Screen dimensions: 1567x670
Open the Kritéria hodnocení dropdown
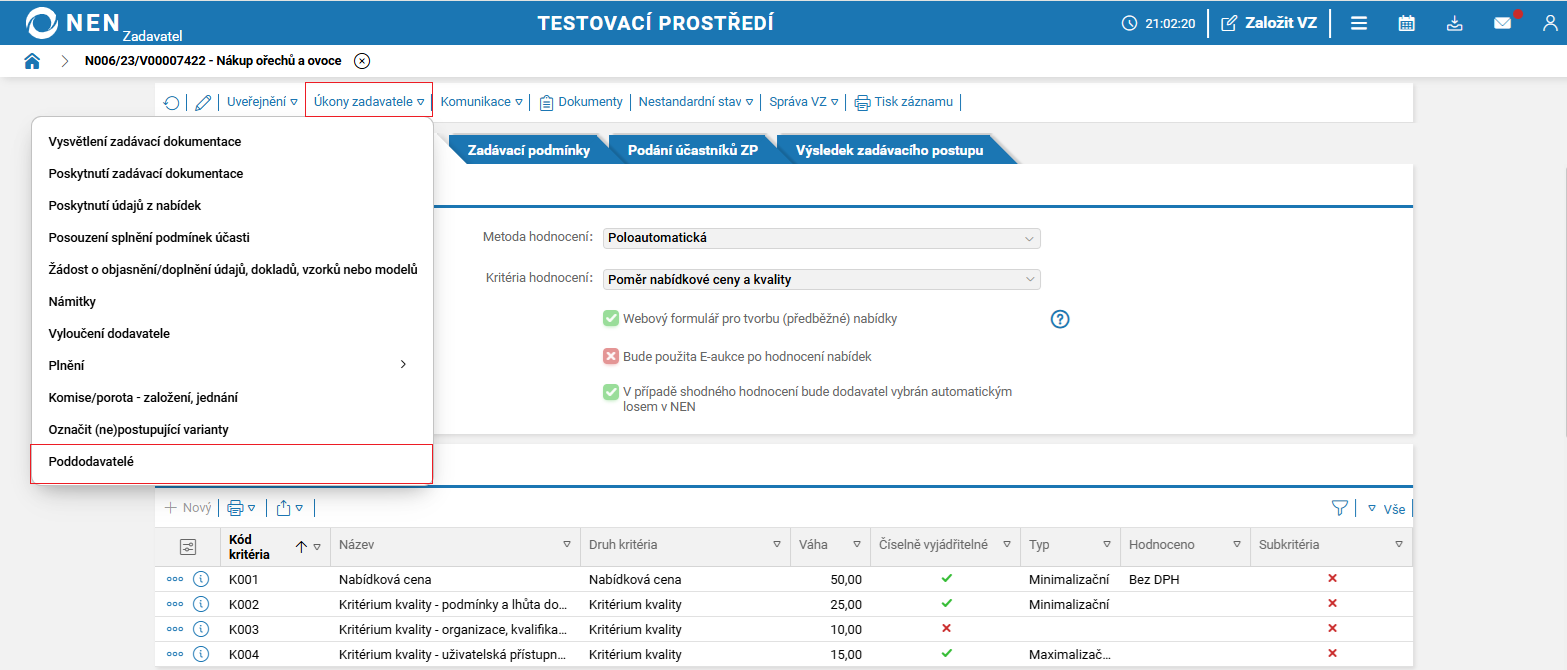[822, 280]
